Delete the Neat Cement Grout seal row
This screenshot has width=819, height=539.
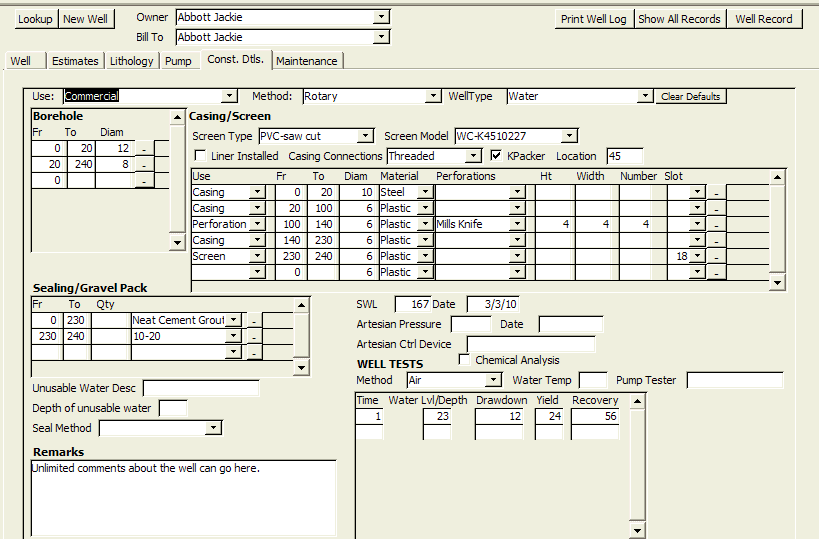(254, 321)
